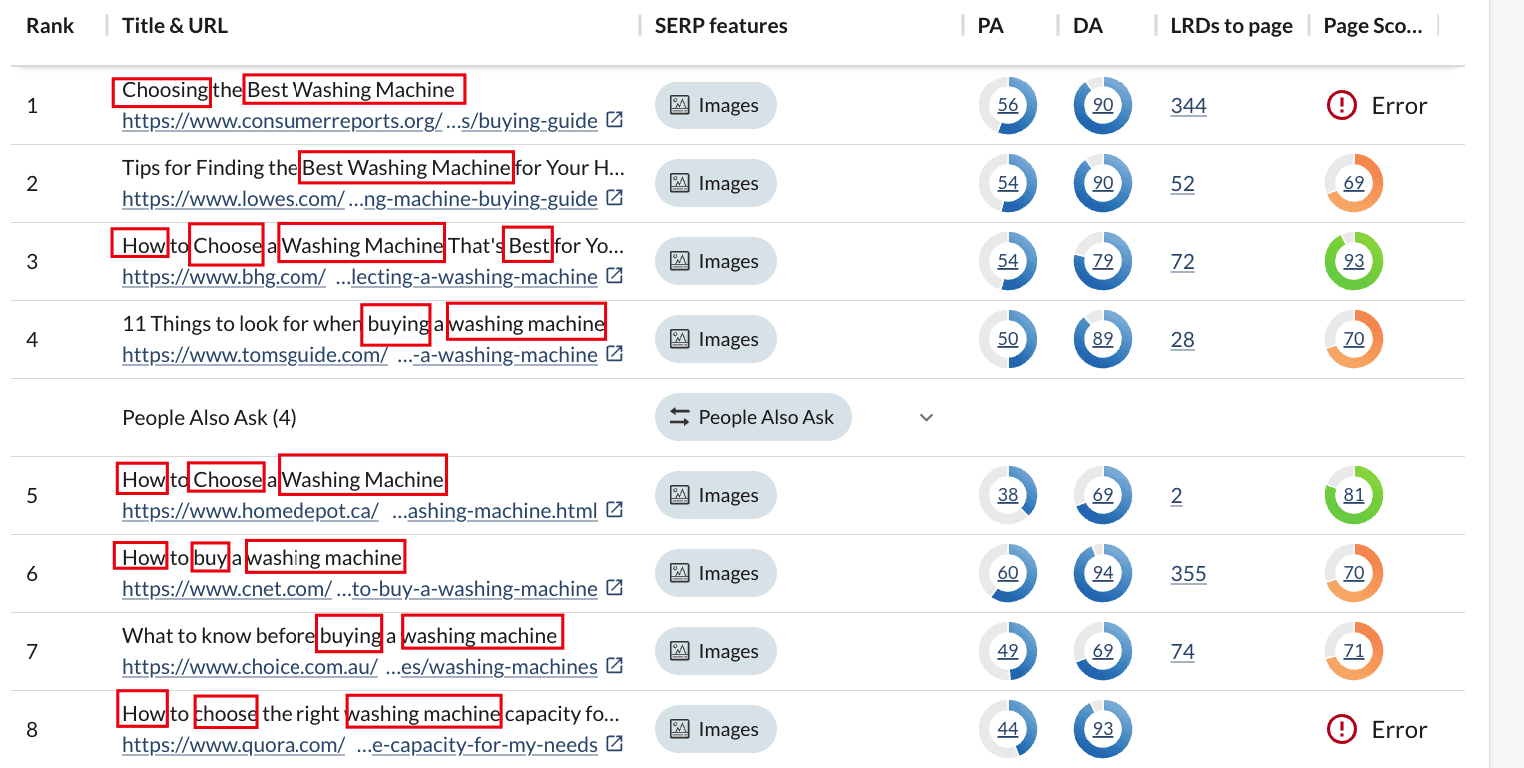Expand the People Also Ask section with the chevron
The image size is (1524, 768).
[926, 417]
